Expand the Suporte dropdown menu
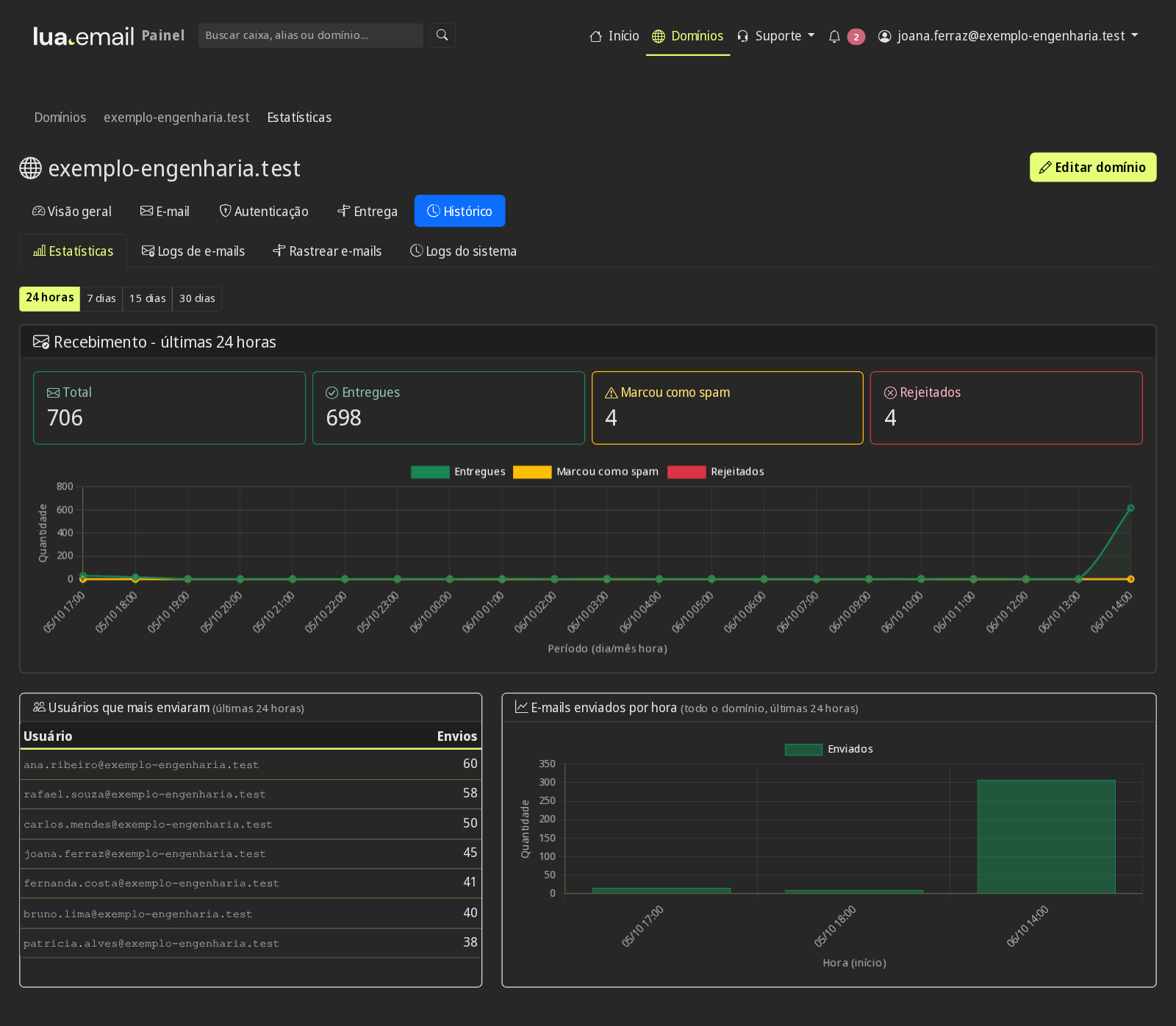The width and height of the screenshot is (1176, 1026). point(776,36)
